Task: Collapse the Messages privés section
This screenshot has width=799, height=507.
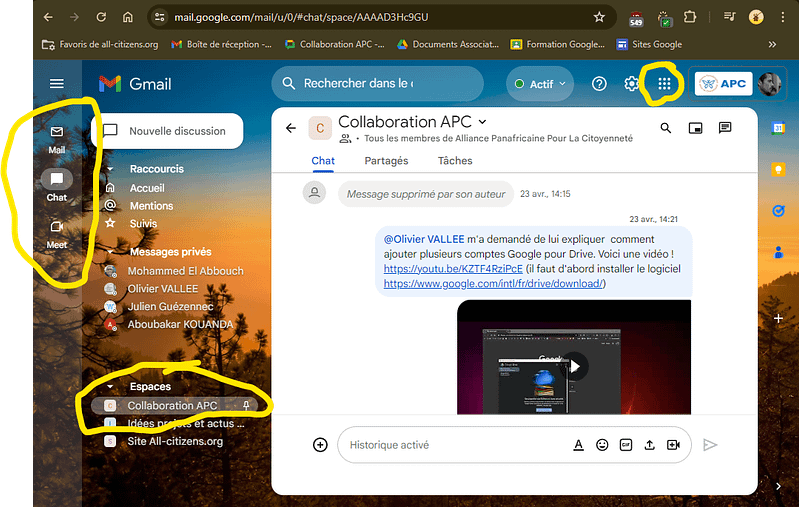Action: pyautogui.click(x=109, y=252)
